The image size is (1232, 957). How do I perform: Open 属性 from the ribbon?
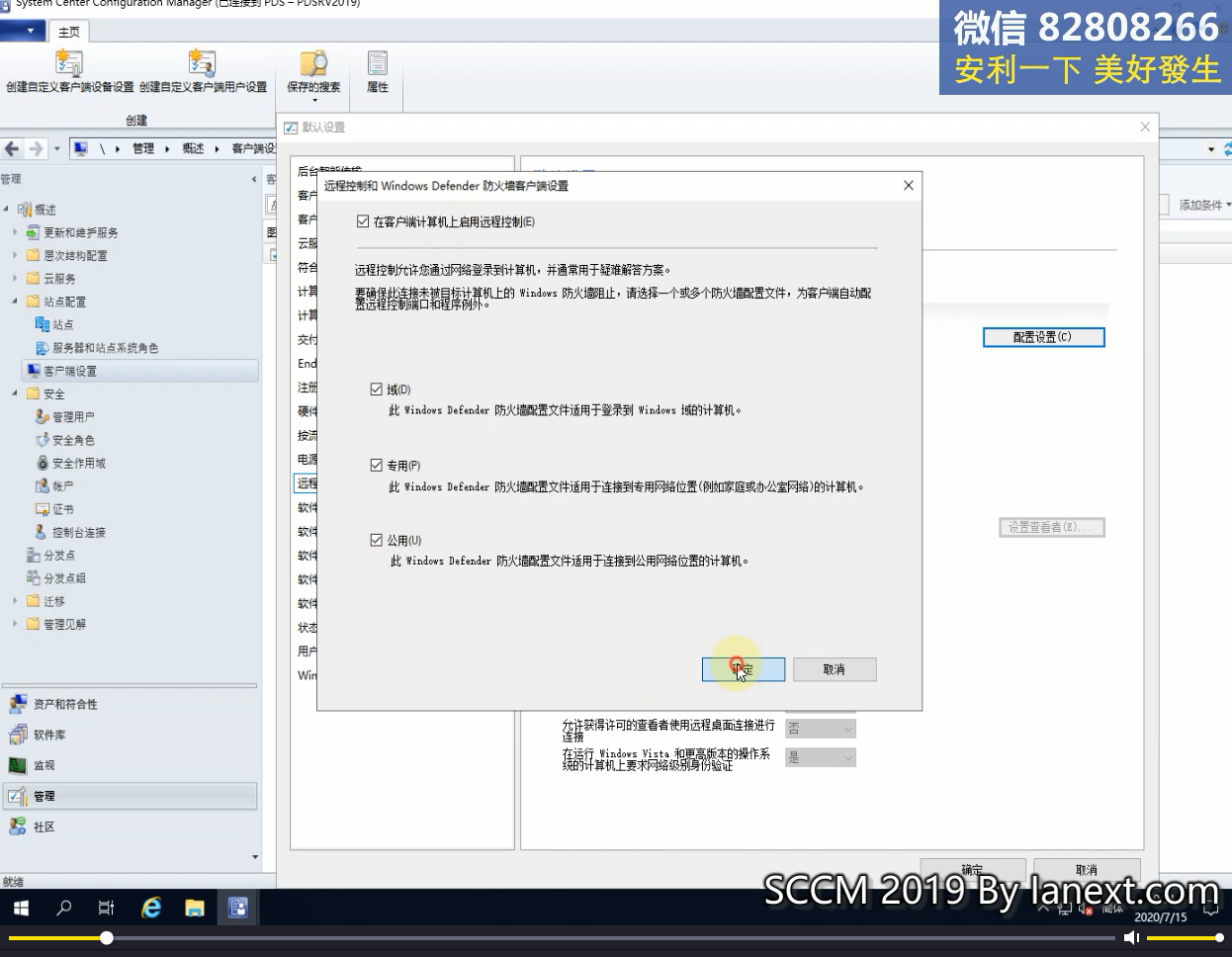coord(378,70)
